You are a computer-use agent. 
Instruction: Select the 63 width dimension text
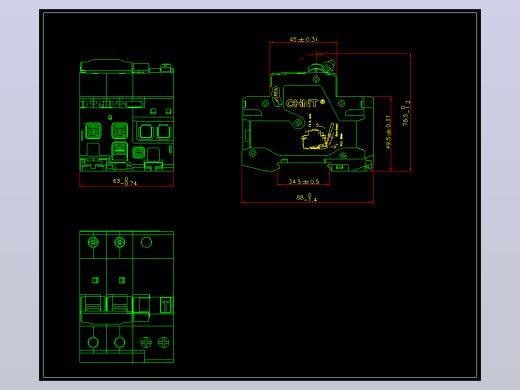(125, 181)
